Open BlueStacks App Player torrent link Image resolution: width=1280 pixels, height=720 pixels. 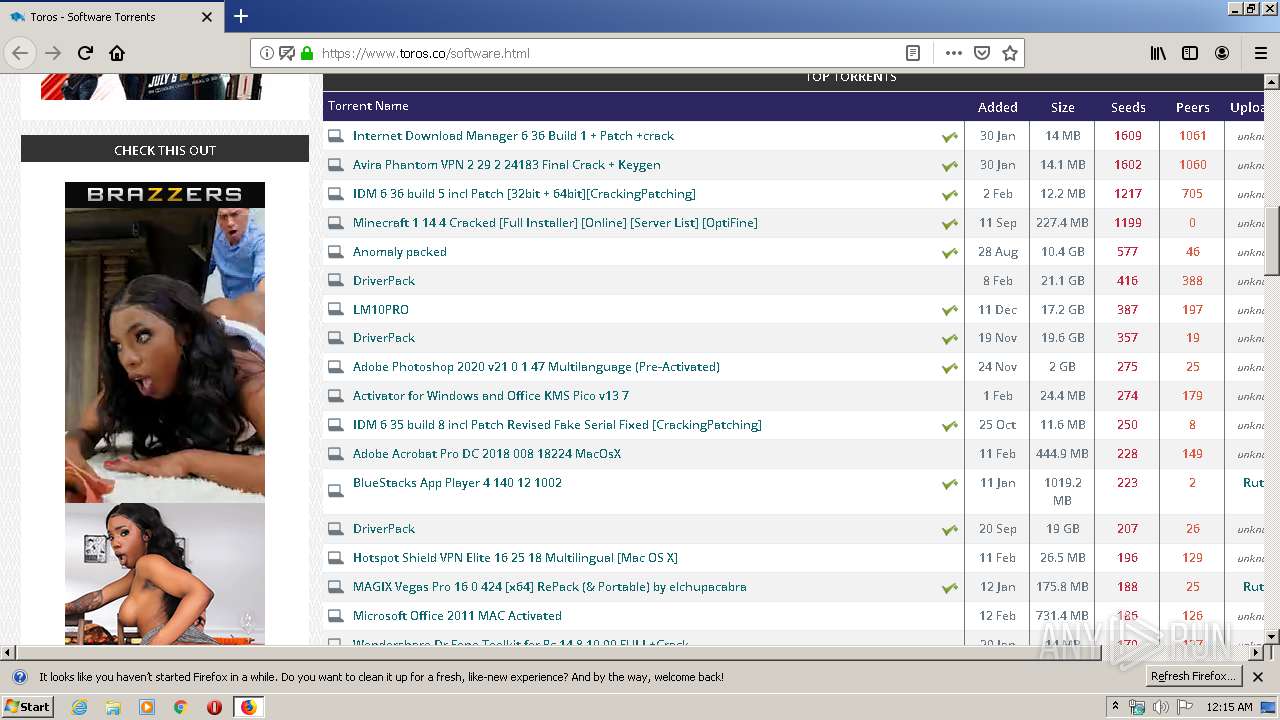point(457,483)
